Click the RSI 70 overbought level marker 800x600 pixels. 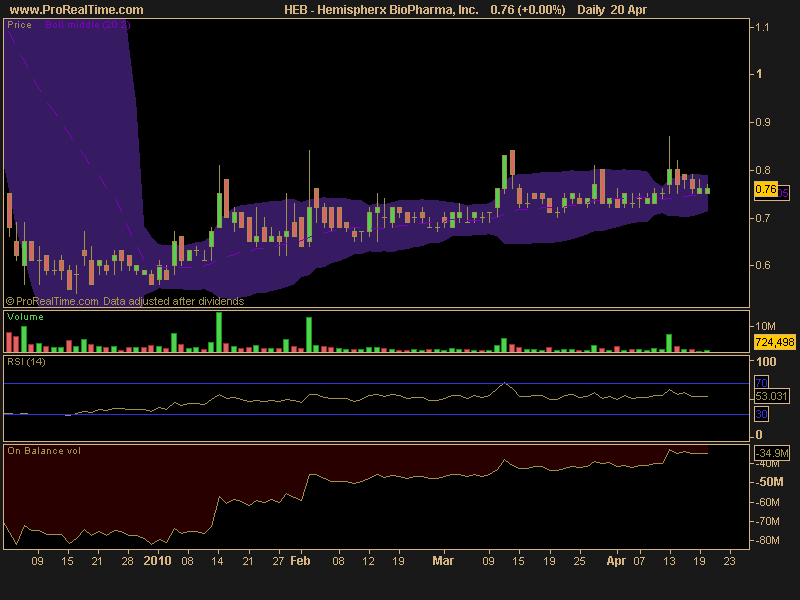pos(761,383)
